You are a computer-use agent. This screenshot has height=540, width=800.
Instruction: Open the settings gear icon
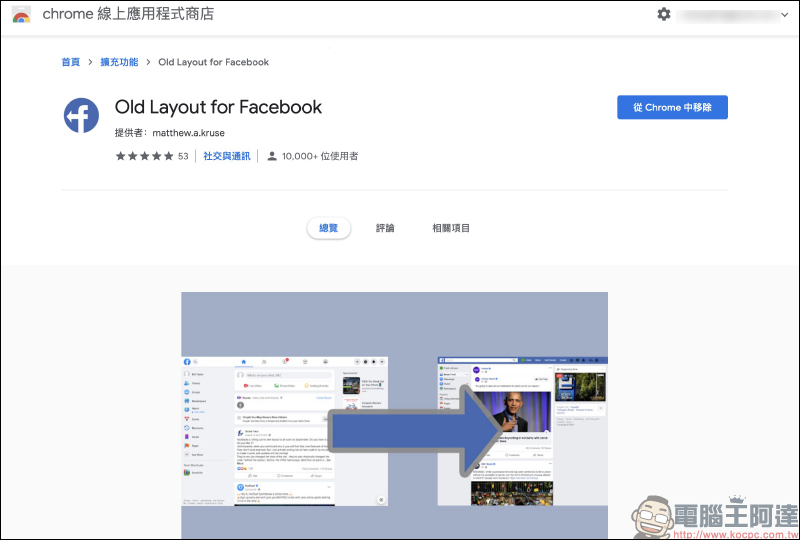[663, 14]
